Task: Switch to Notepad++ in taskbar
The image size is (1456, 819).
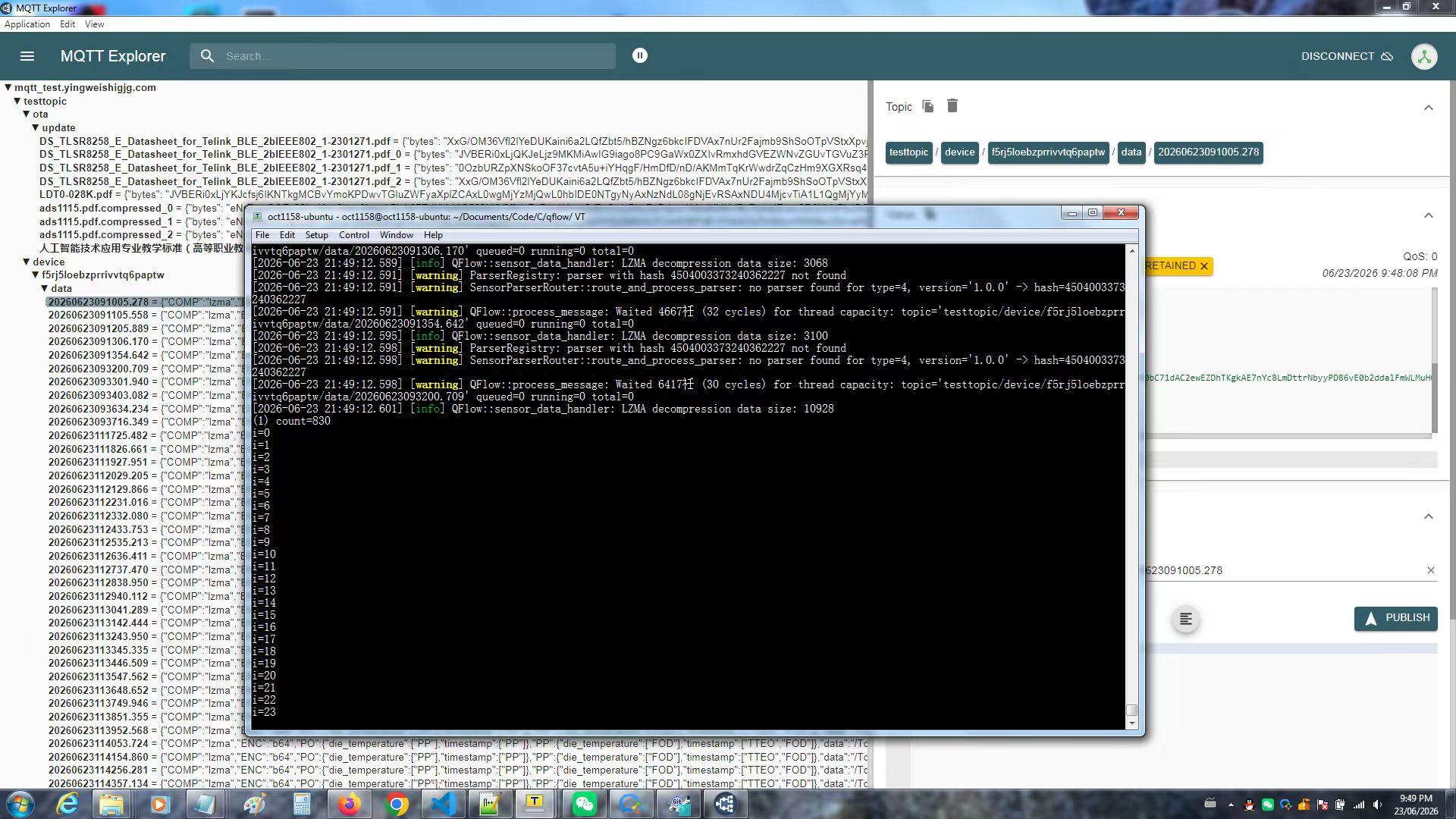Action: pyautogui.click(x=490, y=804)
